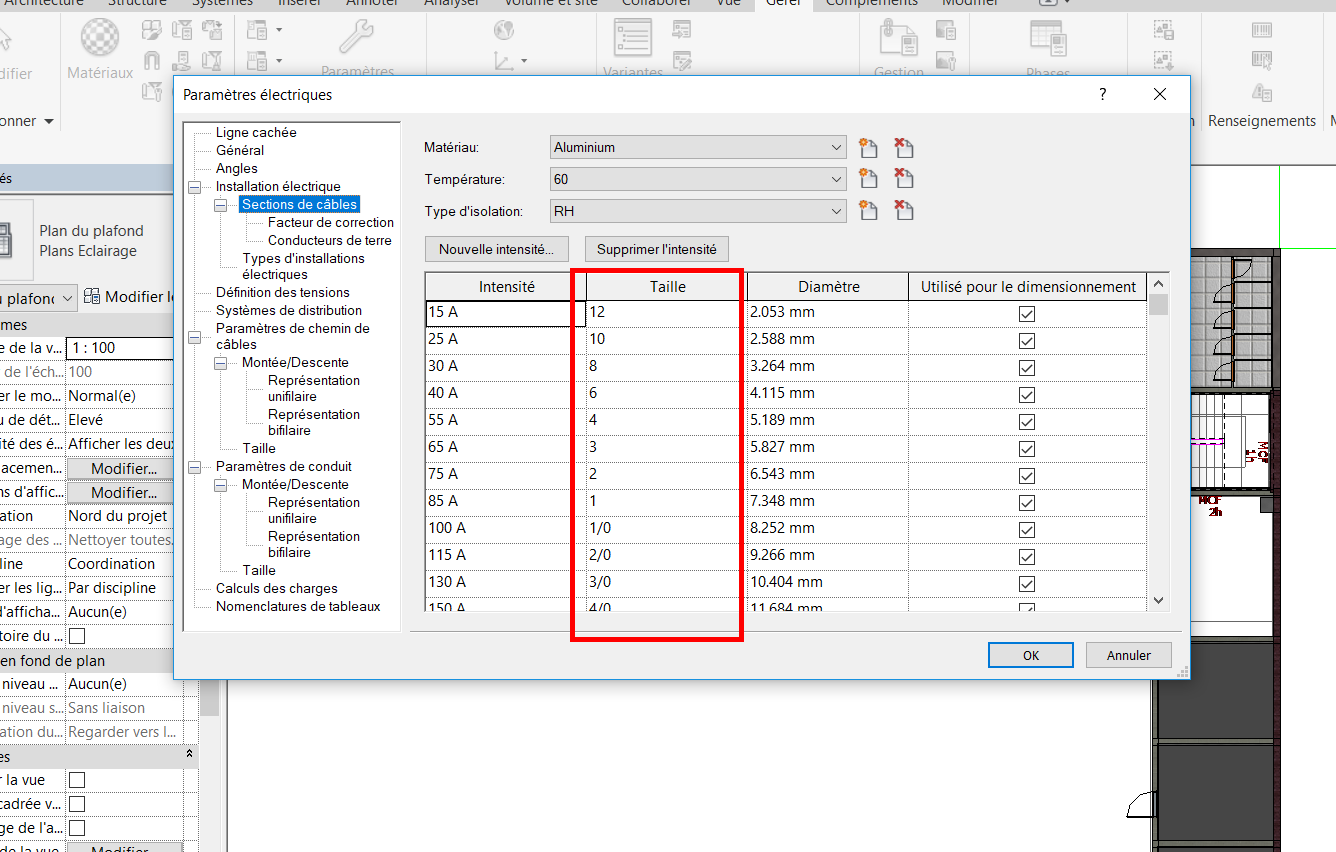Click the 15 A intensity input cell
This screenshot has height=852, width=1336.
504,313
